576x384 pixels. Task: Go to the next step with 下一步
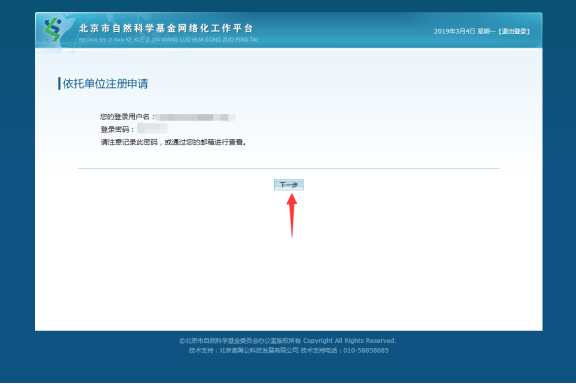click(x=289, y=185)
